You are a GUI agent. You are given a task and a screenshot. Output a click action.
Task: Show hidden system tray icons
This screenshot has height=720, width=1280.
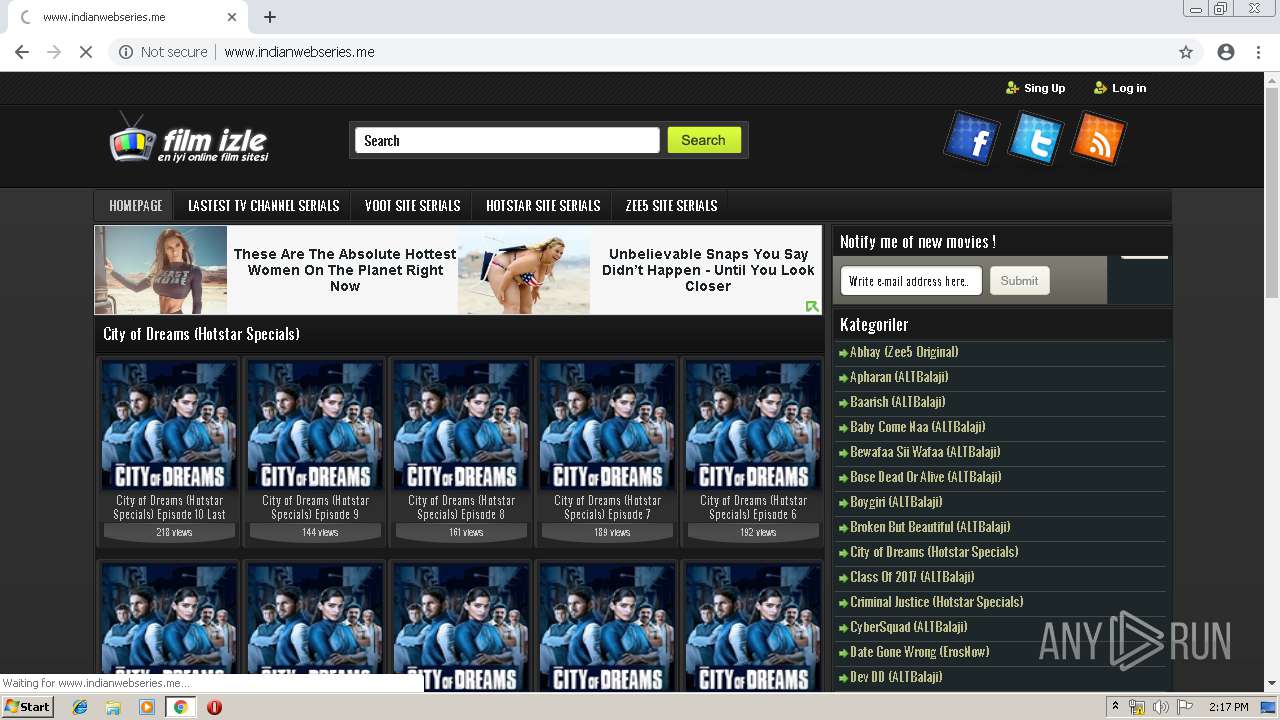[1115, 707]
